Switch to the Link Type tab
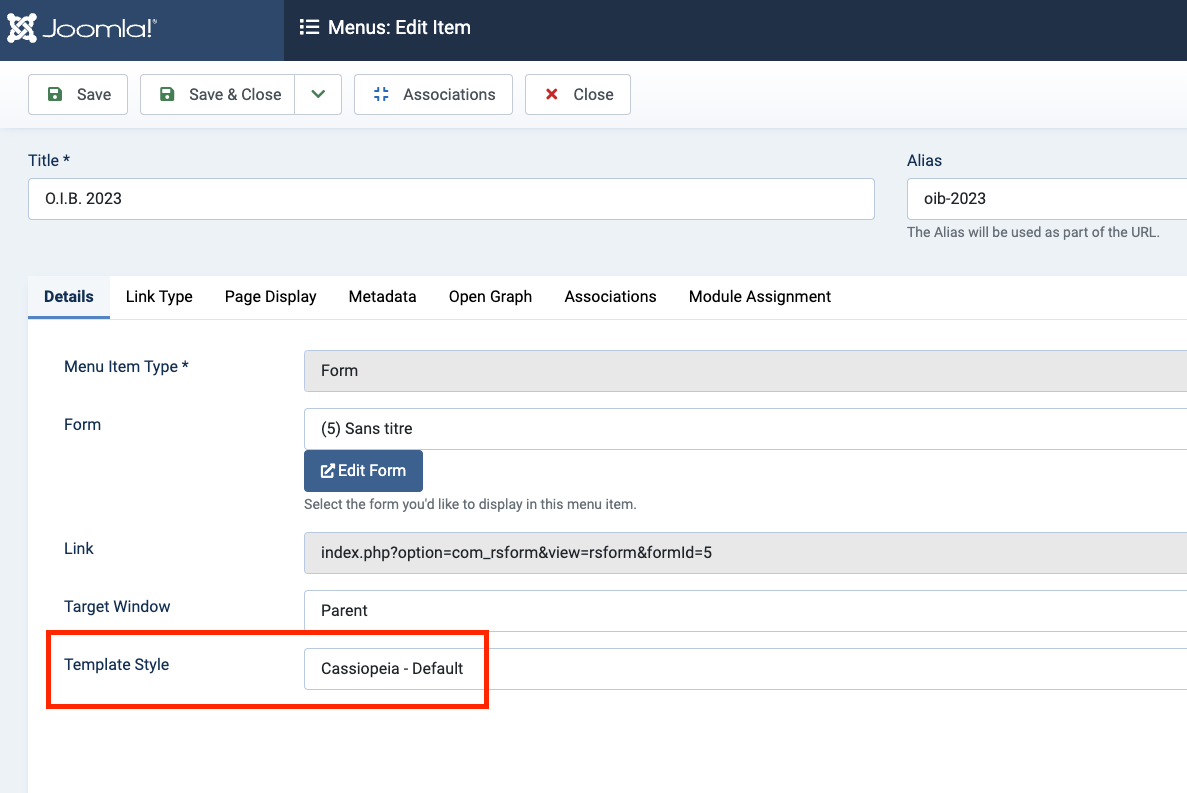1187x793 pixels. (x=159, y=296)
